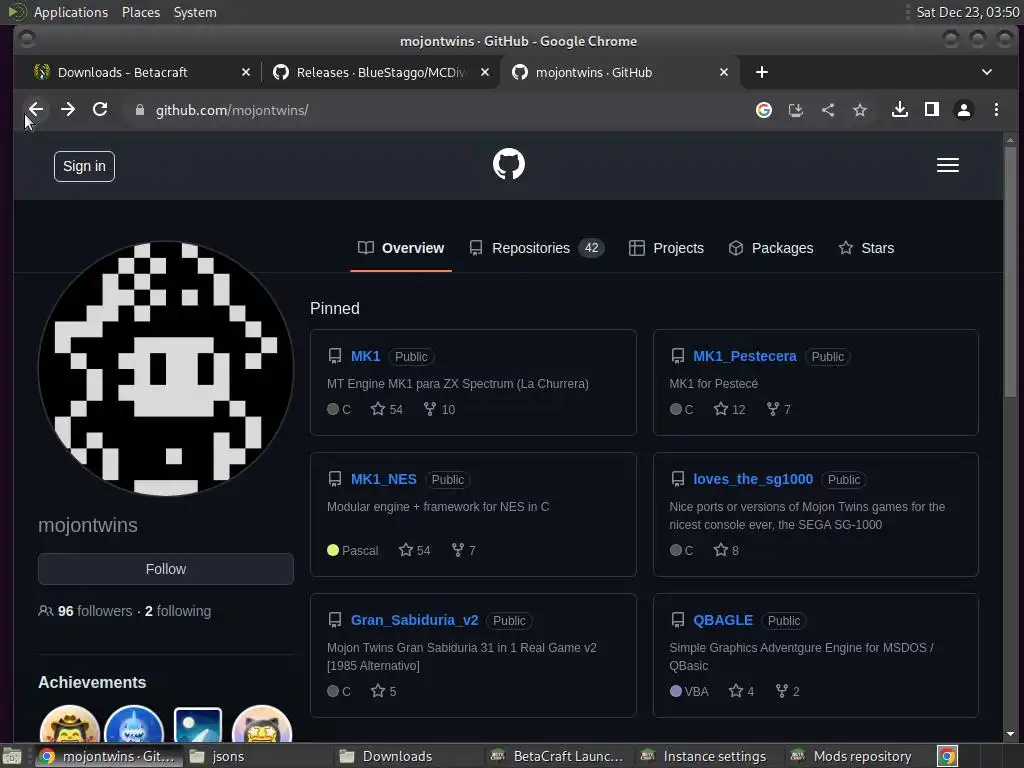View MK1's 10 forks

(439, 409)
